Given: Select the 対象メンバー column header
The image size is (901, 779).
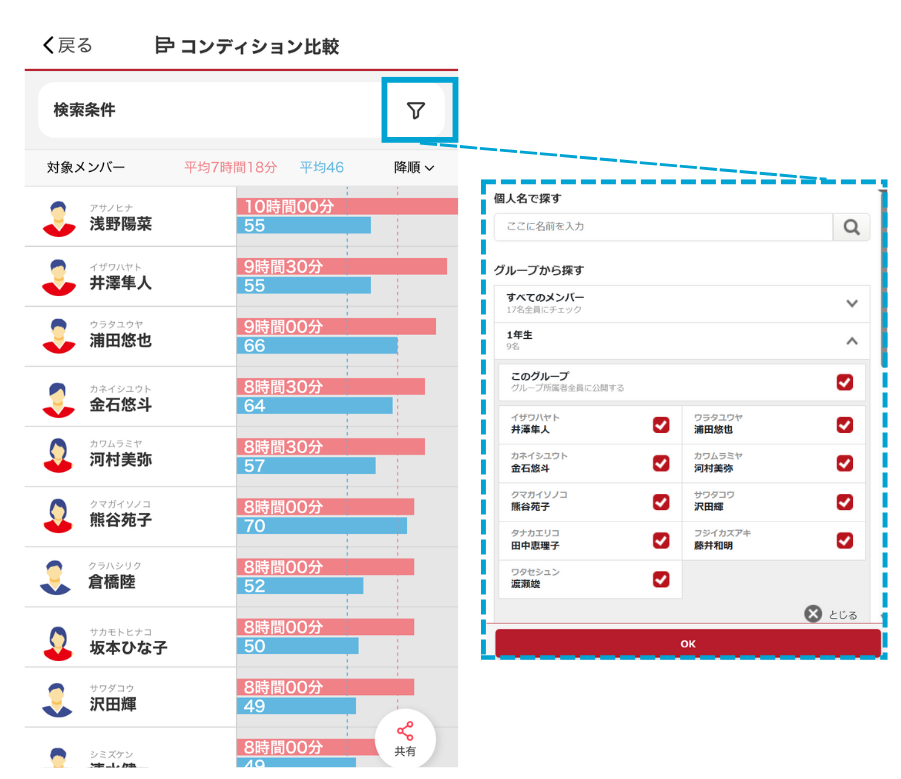Looking at the screenshot, I should point(86,168).
